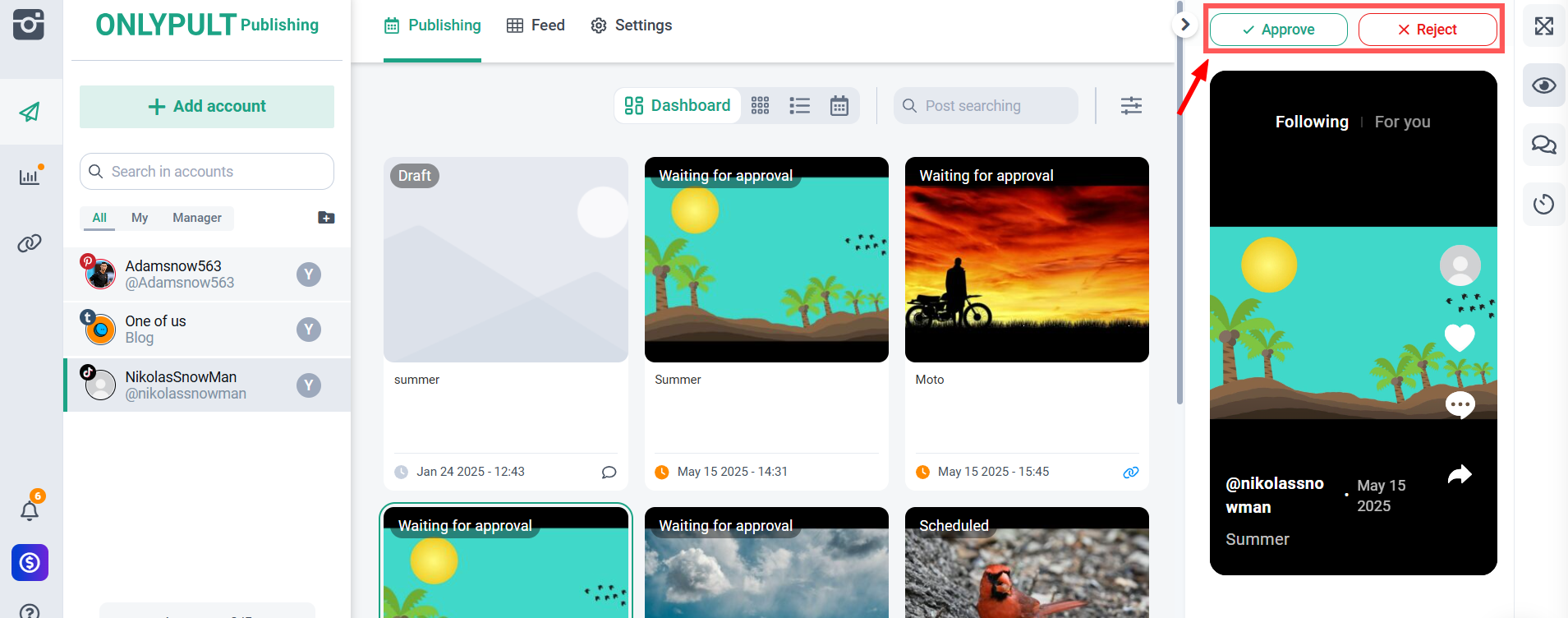Click the Add account button

point(207,107)
